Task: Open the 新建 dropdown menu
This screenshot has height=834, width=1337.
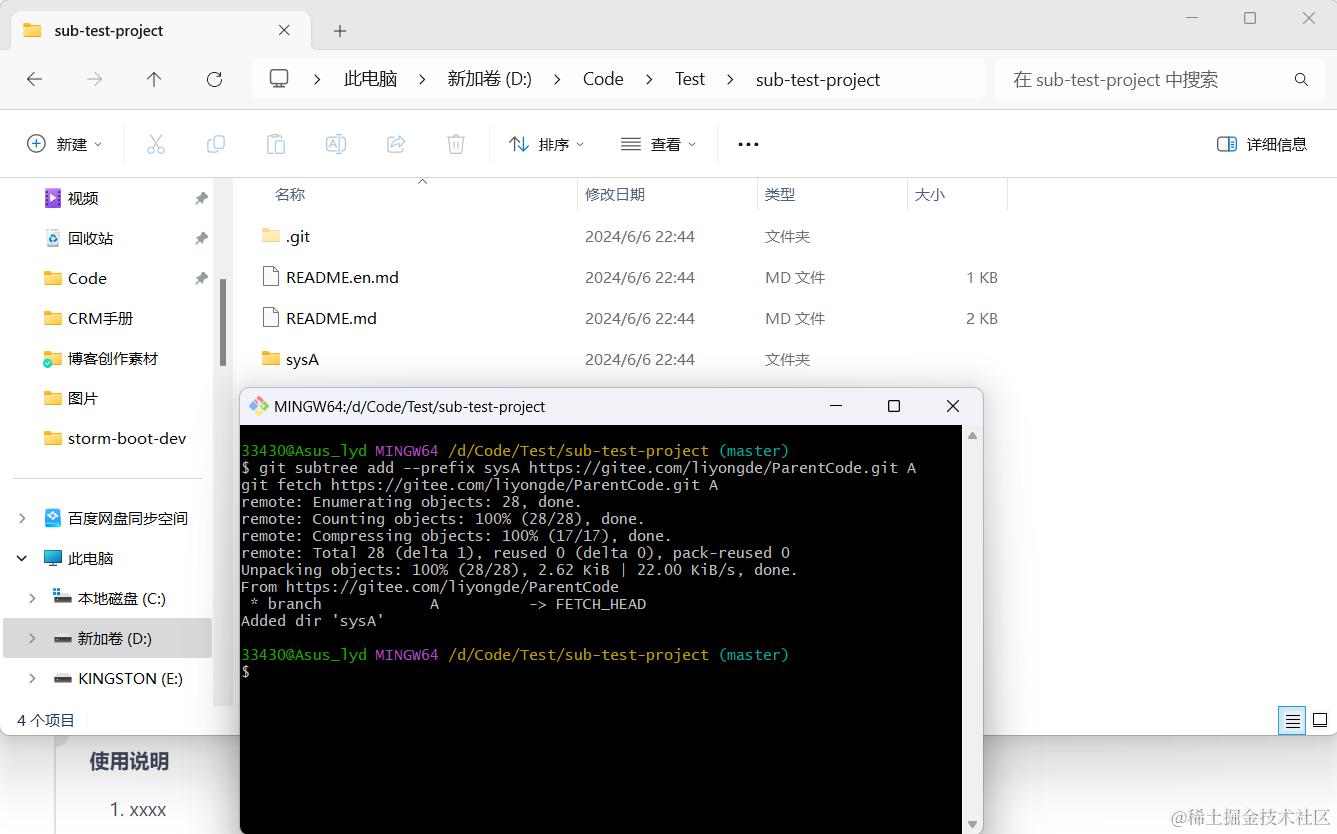Action: (64, 144)
